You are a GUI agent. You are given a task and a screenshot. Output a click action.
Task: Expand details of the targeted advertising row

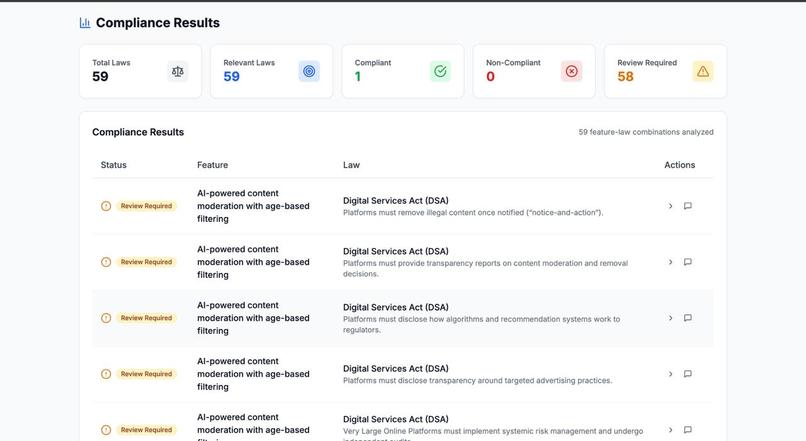tap(670, 374)
